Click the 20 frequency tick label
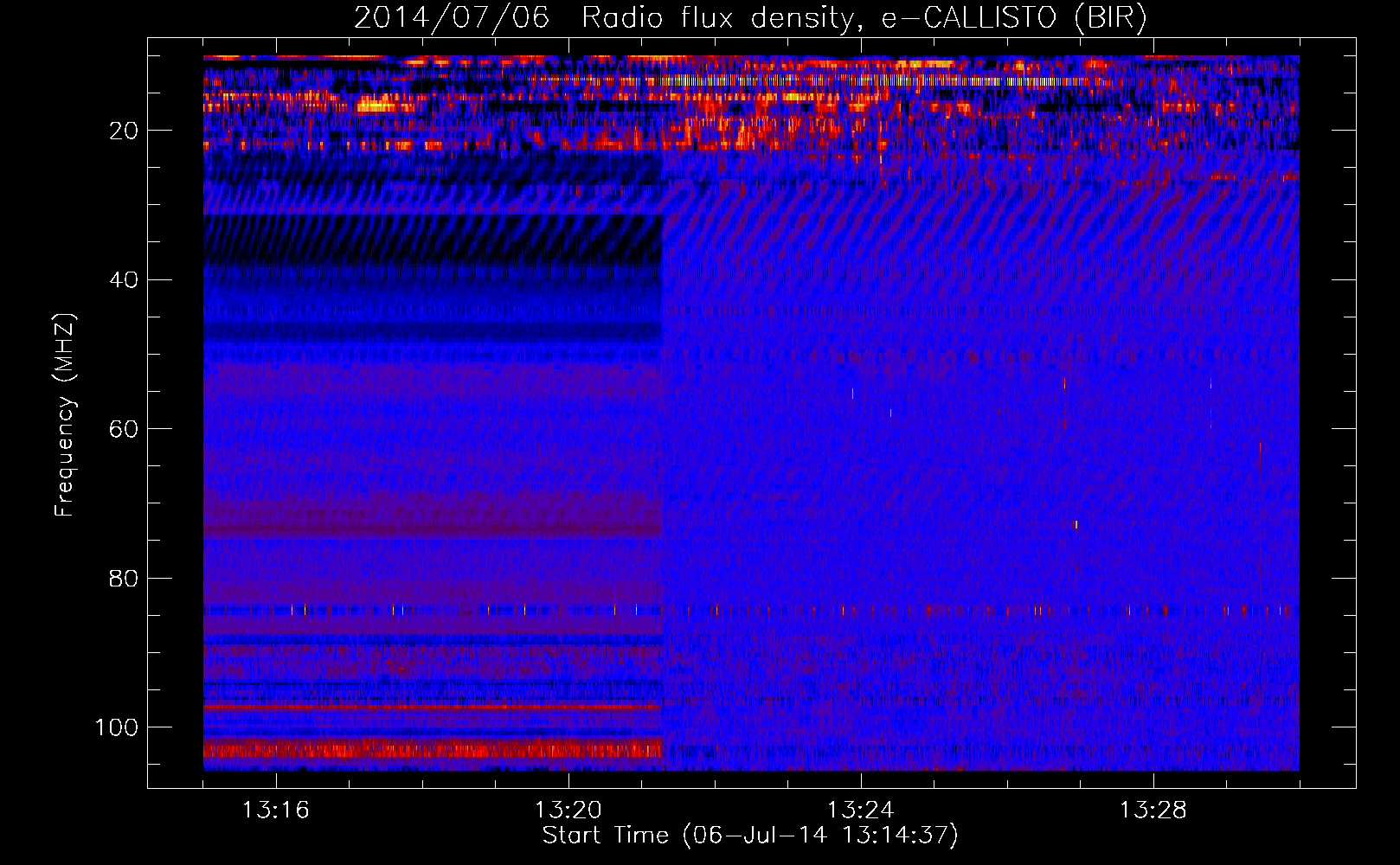Screen dimensions: 1400x865 [x=124, y=131]
